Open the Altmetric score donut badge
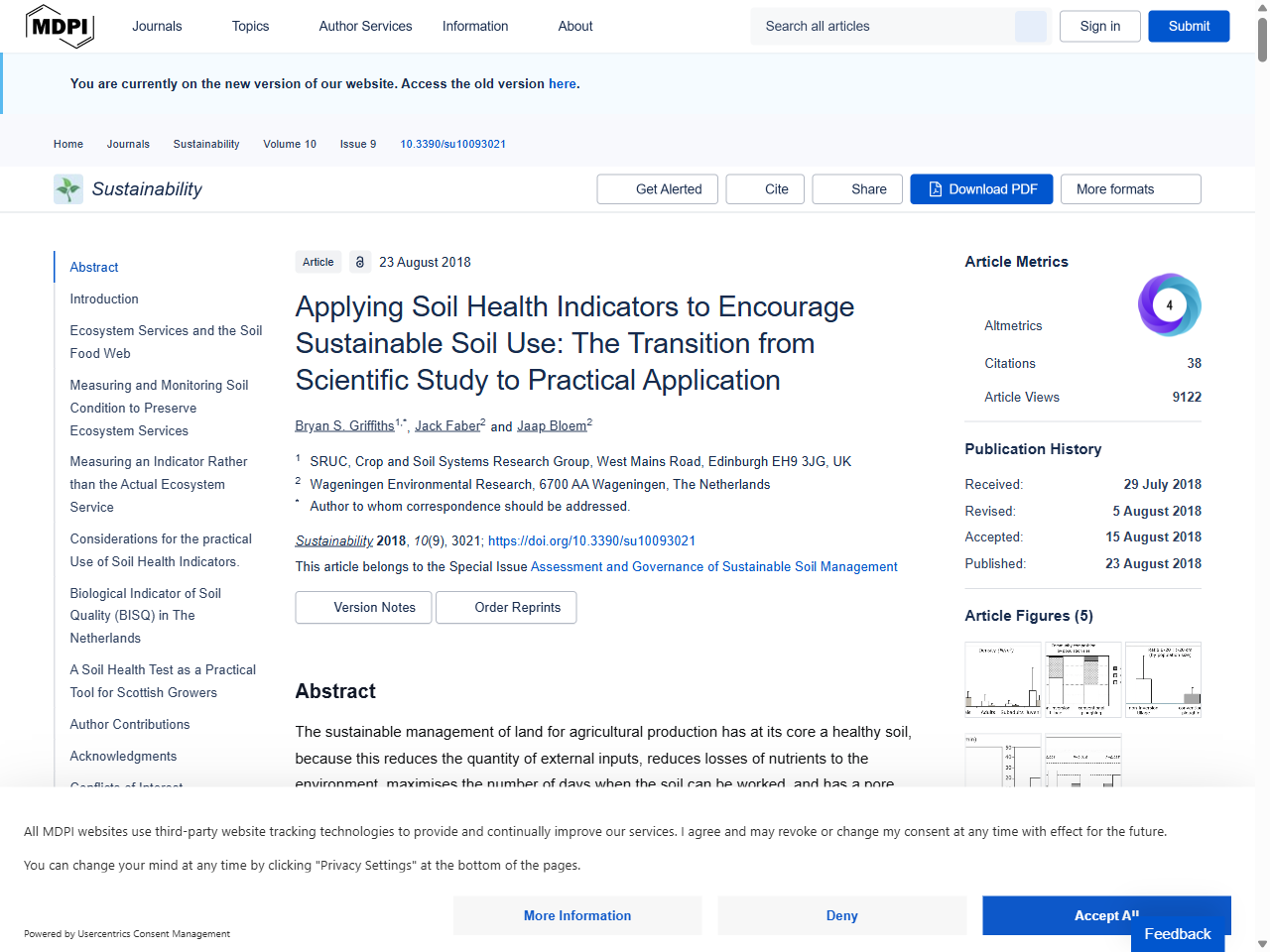 coord(1169,305)
